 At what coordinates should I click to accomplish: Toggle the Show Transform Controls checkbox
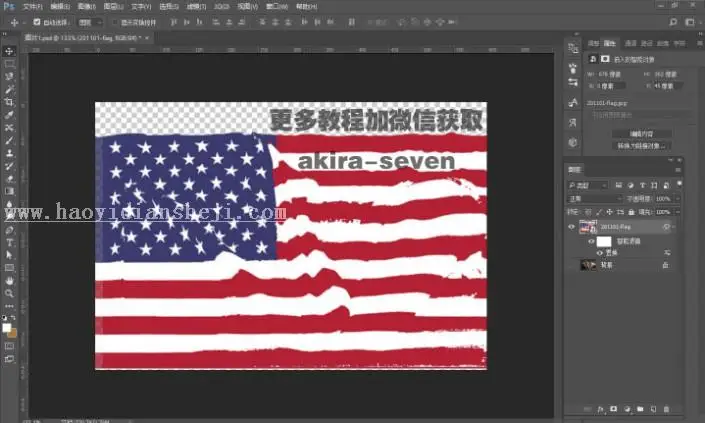pos(115,22)
